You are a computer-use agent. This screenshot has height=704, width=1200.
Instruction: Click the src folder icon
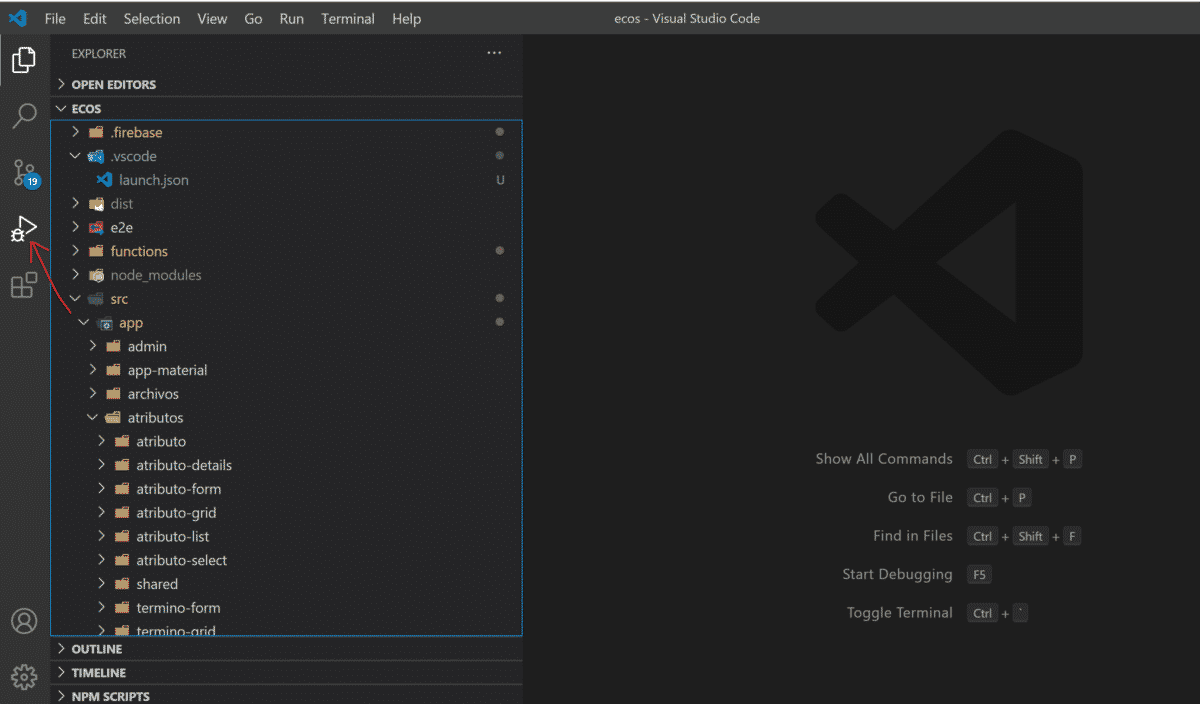(x=96, y=299)
